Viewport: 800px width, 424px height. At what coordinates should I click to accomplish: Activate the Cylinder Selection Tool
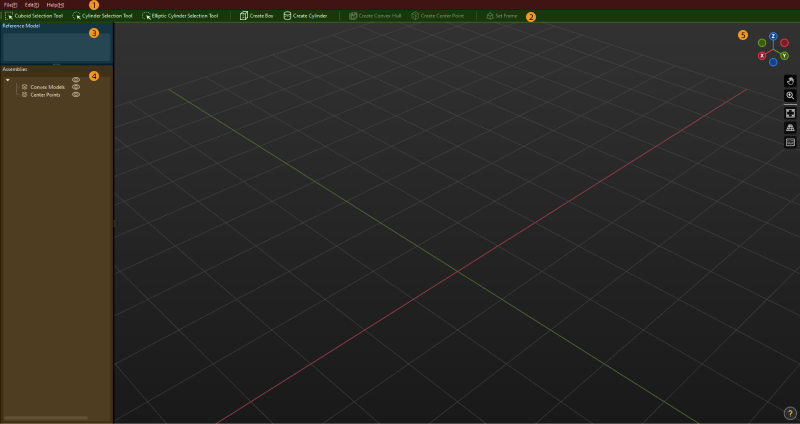tap(102, 16)
